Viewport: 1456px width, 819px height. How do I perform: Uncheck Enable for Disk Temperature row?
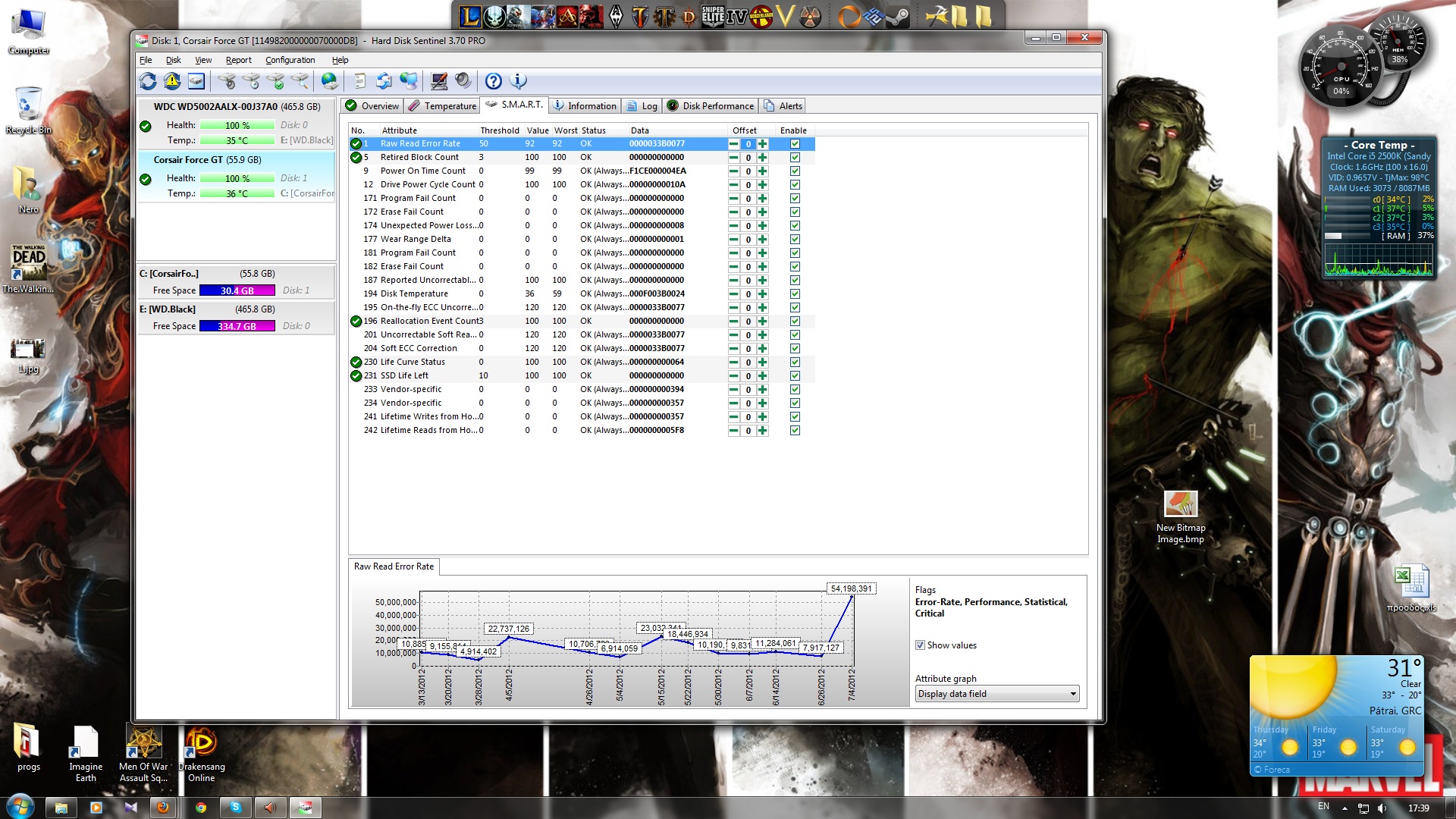(795, 294)
